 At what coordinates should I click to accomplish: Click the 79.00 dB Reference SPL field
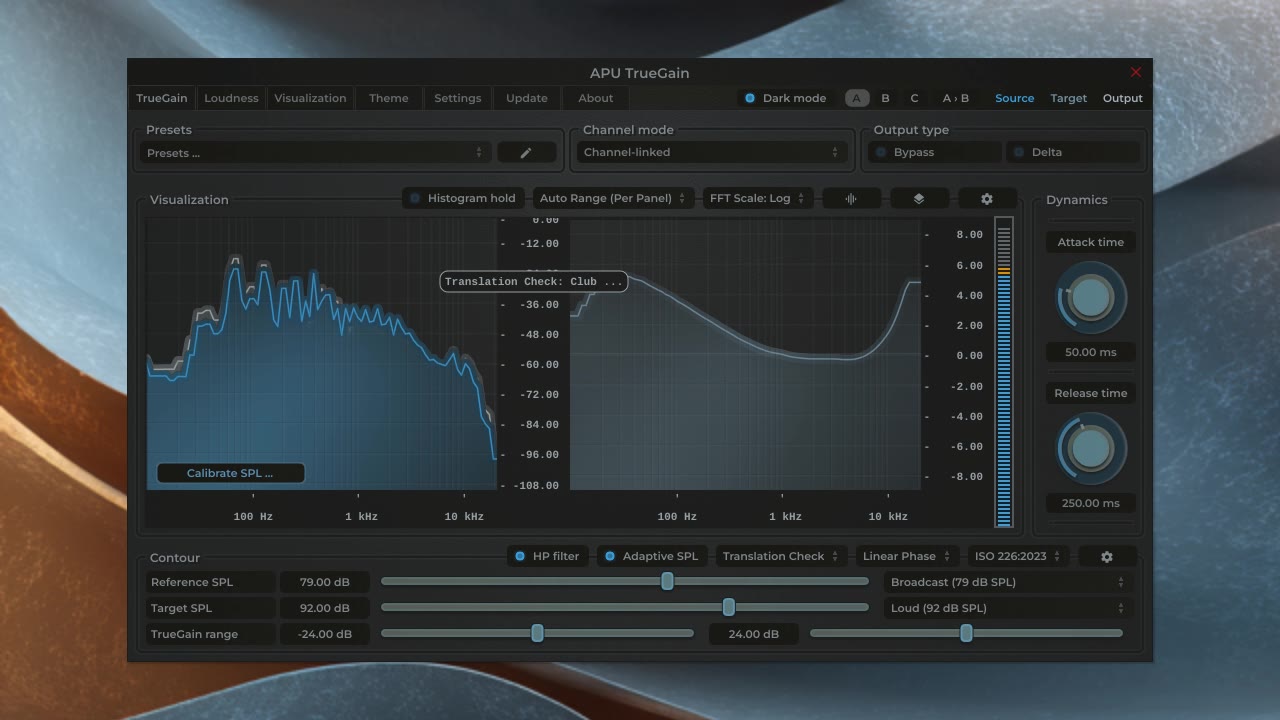pos(324,582)
